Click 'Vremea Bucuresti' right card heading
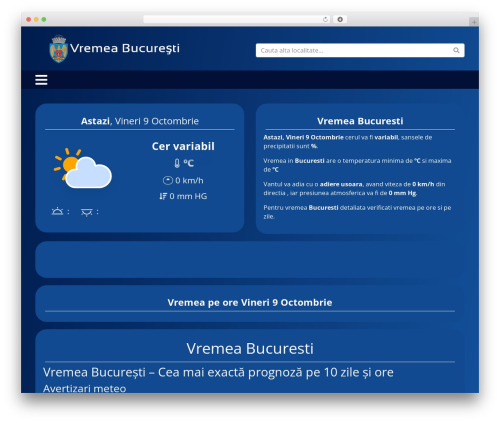500x423 pixels. (x=360, y=121)
